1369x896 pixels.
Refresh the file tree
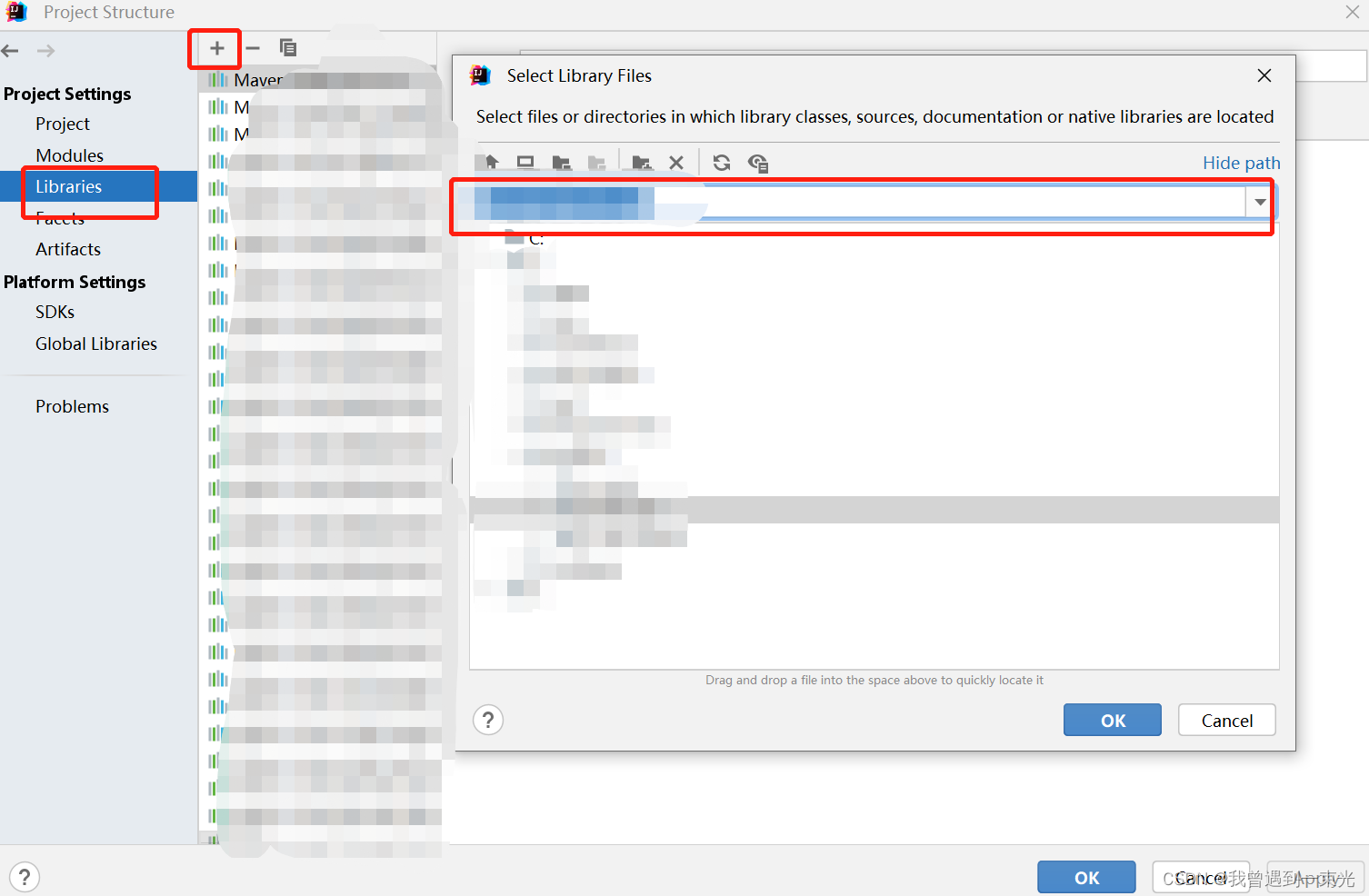(722, 163)
